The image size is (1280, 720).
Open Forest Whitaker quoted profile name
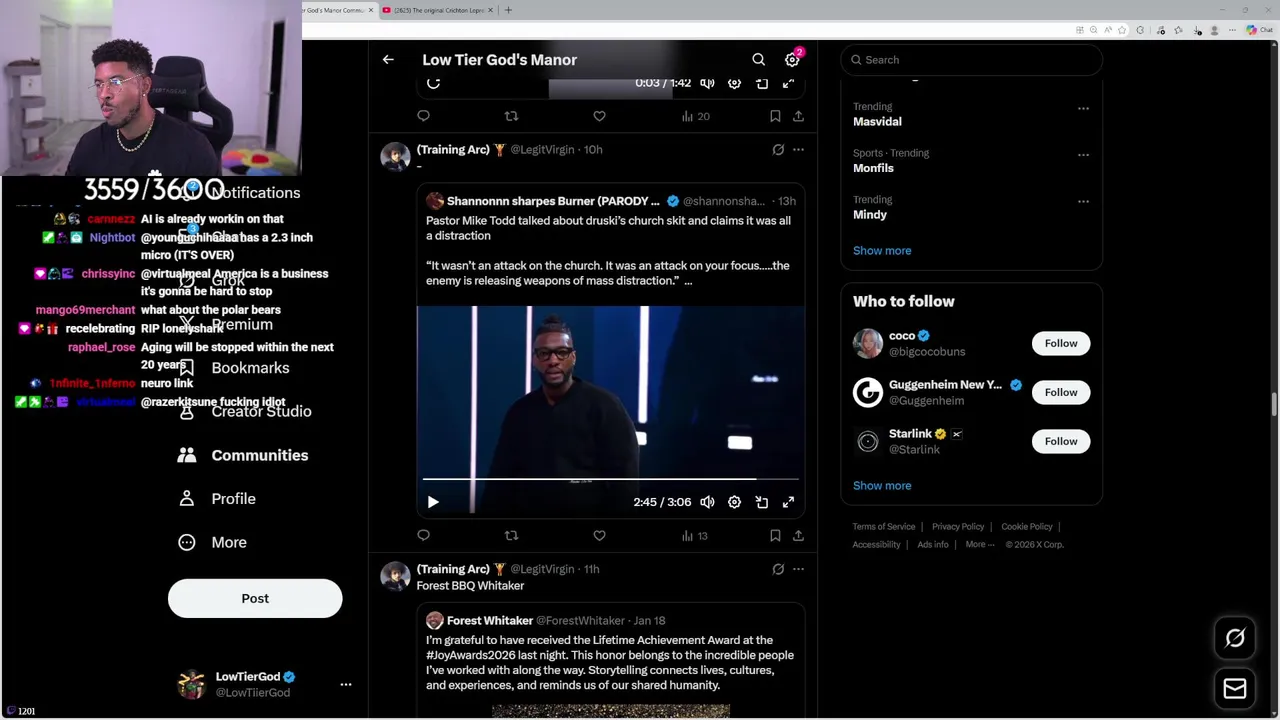pos(489,621)
